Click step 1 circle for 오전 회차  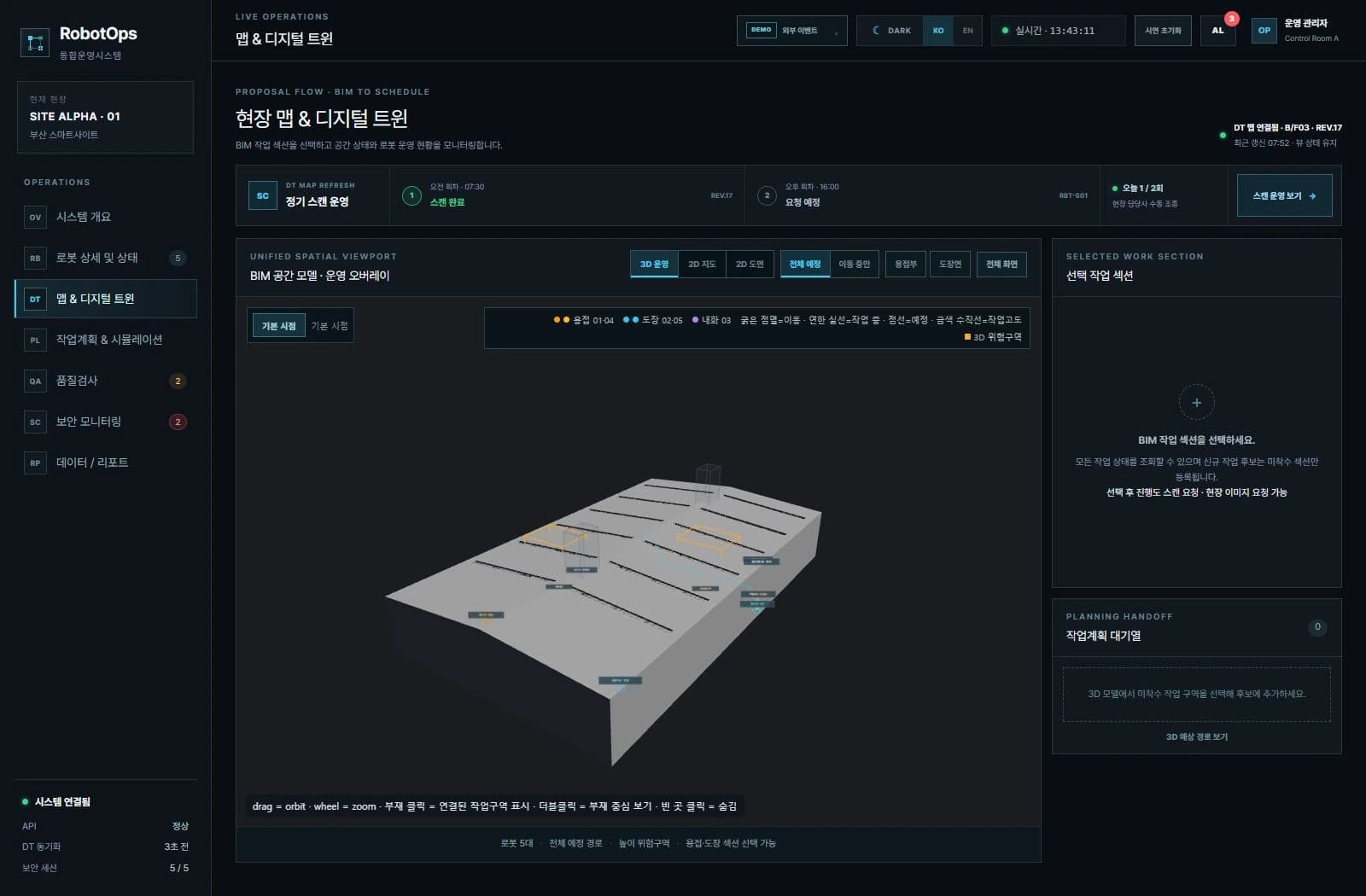tap(412, 195)
